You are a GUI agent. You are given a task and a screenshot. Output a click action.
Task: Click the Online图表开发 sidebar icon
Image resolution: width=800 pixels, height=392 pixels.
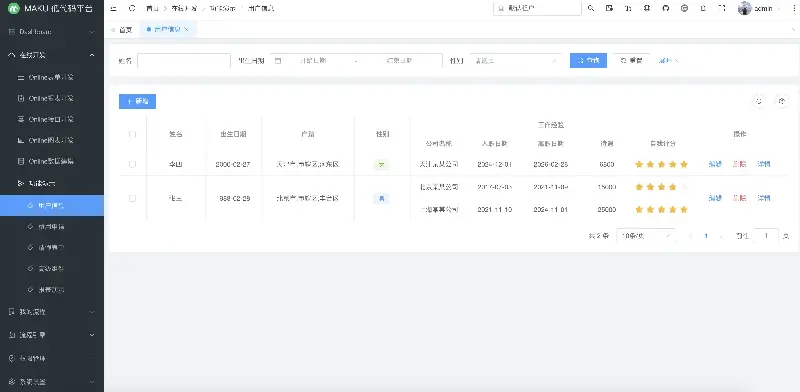tap(21, 140)
